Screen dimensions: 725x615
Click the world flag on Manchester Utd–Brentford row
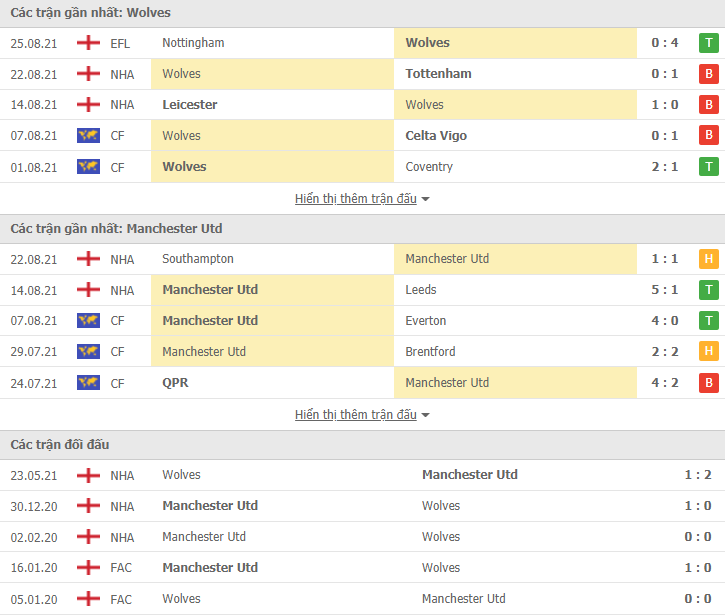click(88, 351)
